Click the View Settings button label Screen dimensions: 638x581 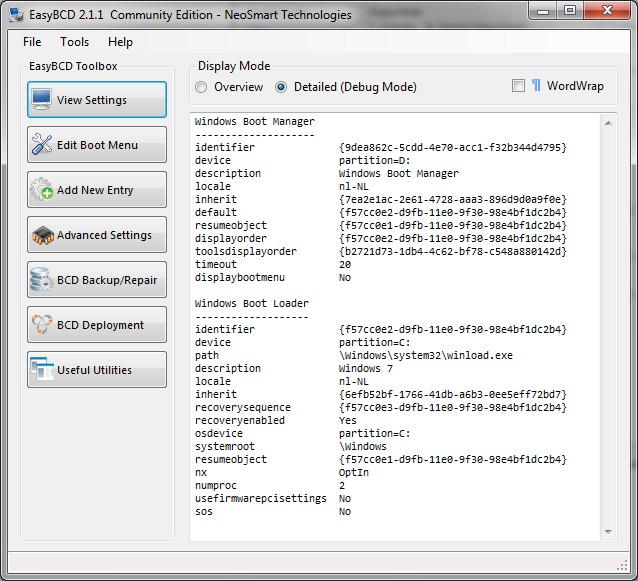(x=92, y=100)
